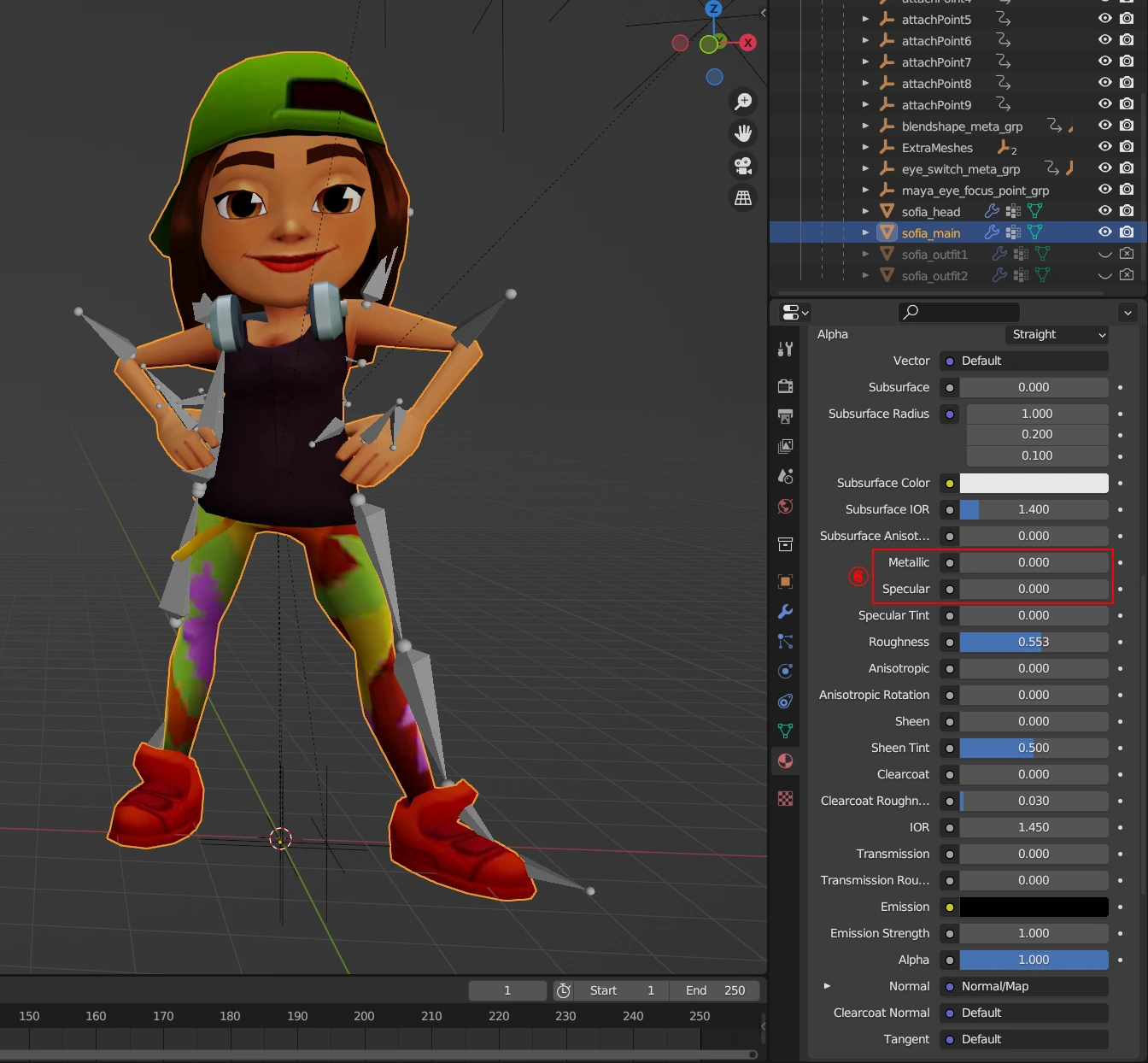Click the Subsurface Color white swatch

pyautogui.click(x=1034, y=484)
